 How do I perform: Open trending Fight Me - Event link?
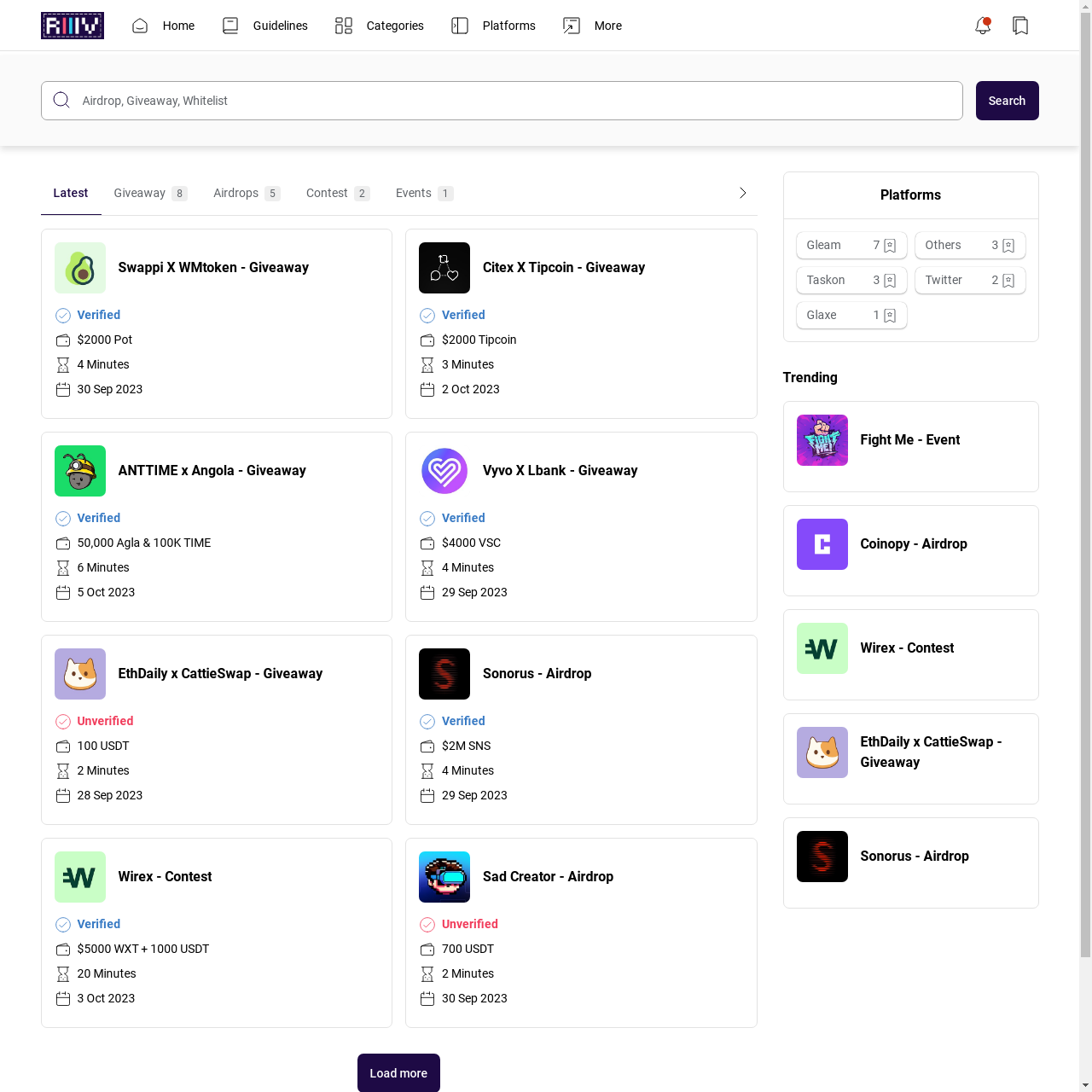910,440
